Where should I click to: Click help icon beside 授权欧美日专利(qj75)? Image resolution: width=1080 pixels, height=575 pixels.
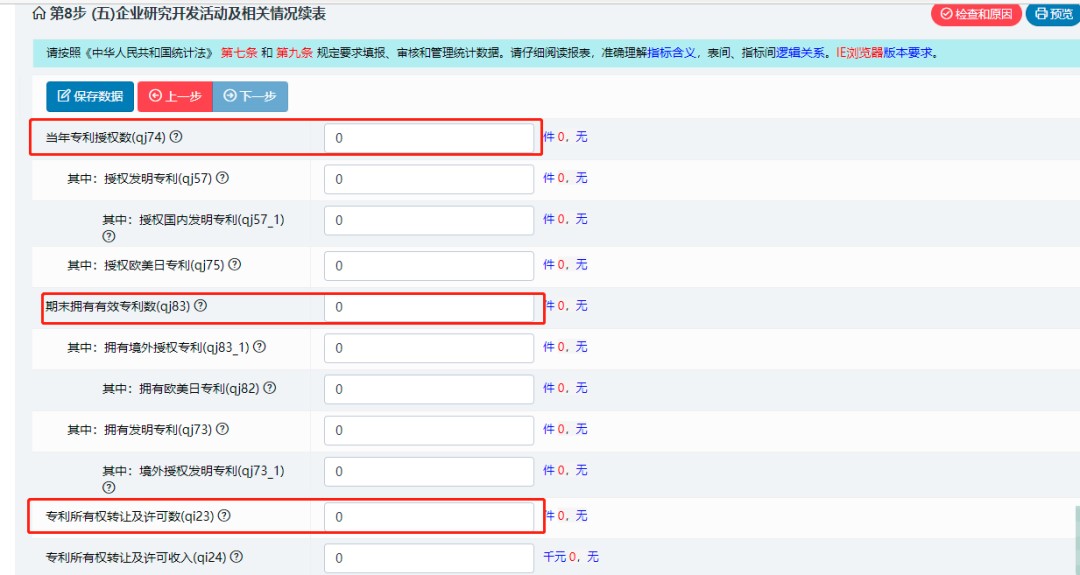coord(235,264)
